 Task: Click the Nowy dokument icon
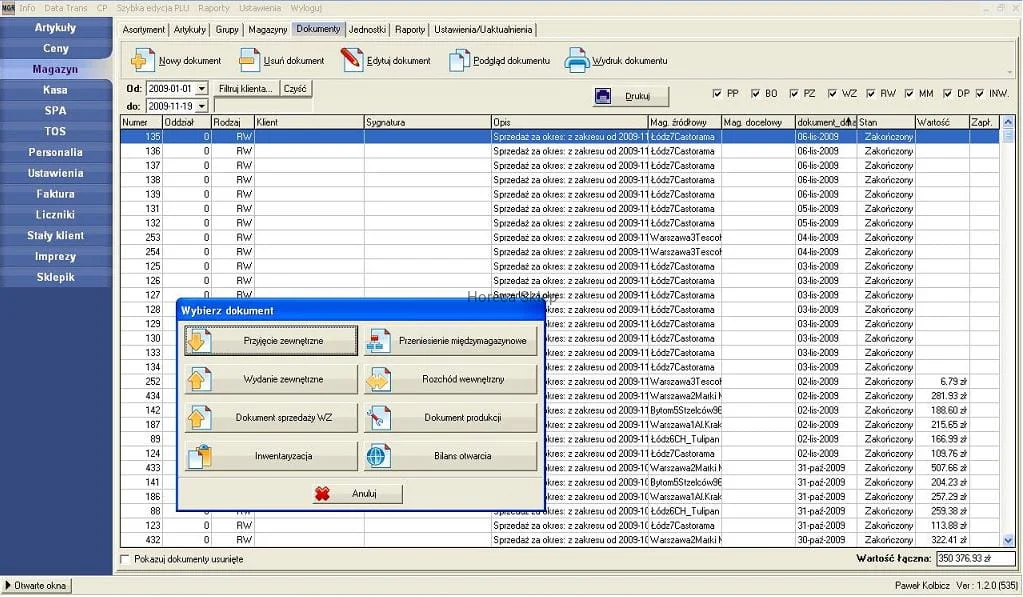pos(143,61)
